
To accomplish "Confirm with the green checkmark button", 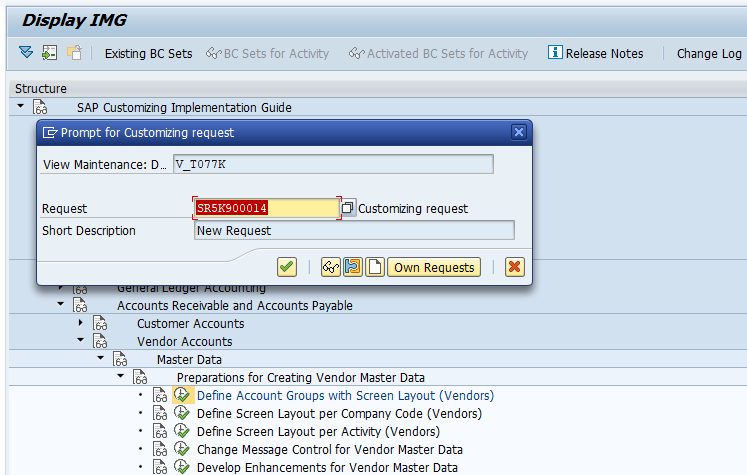I will 287,267.
